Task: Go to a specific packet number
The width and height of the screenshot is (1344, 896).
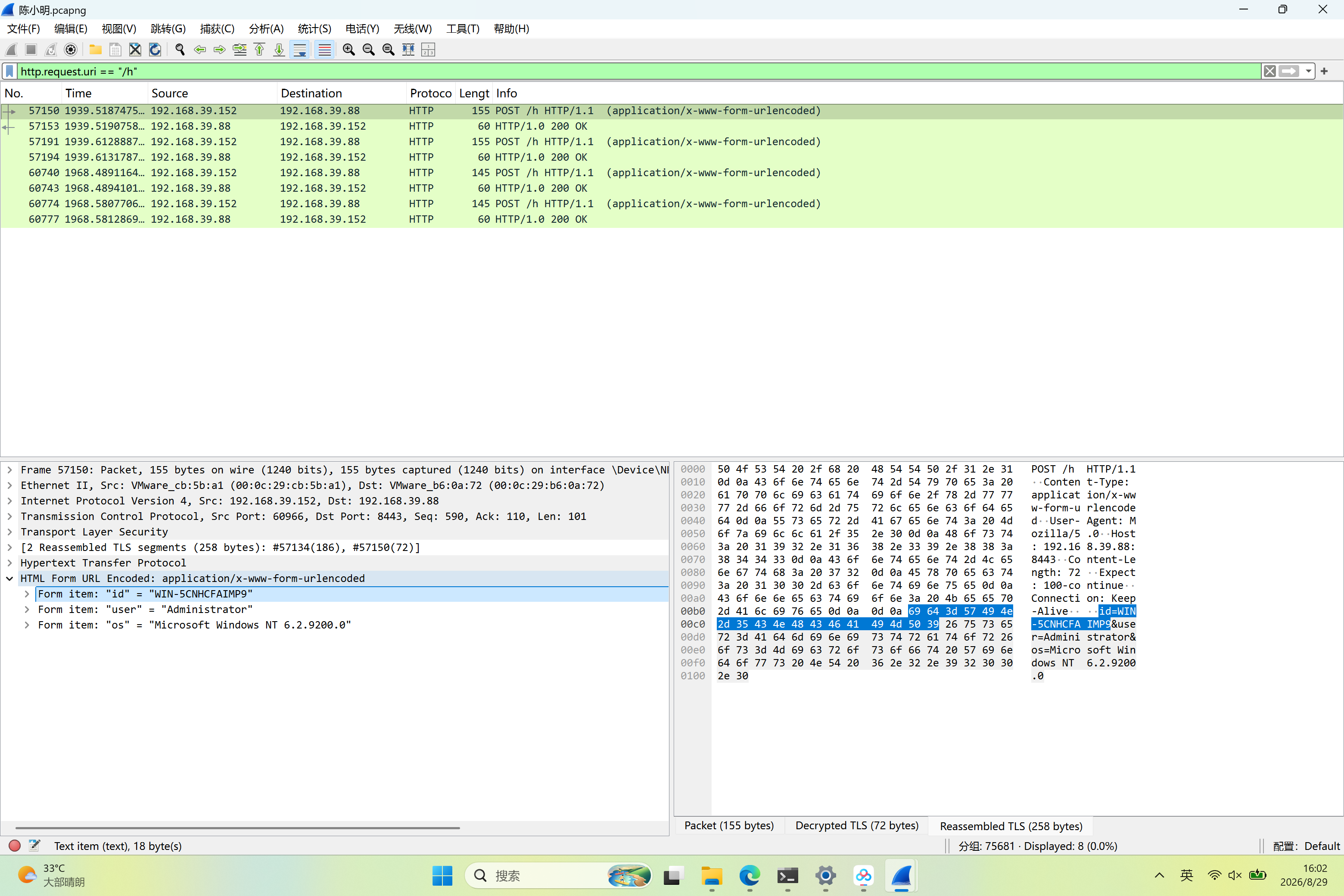Action: (240, 50)
